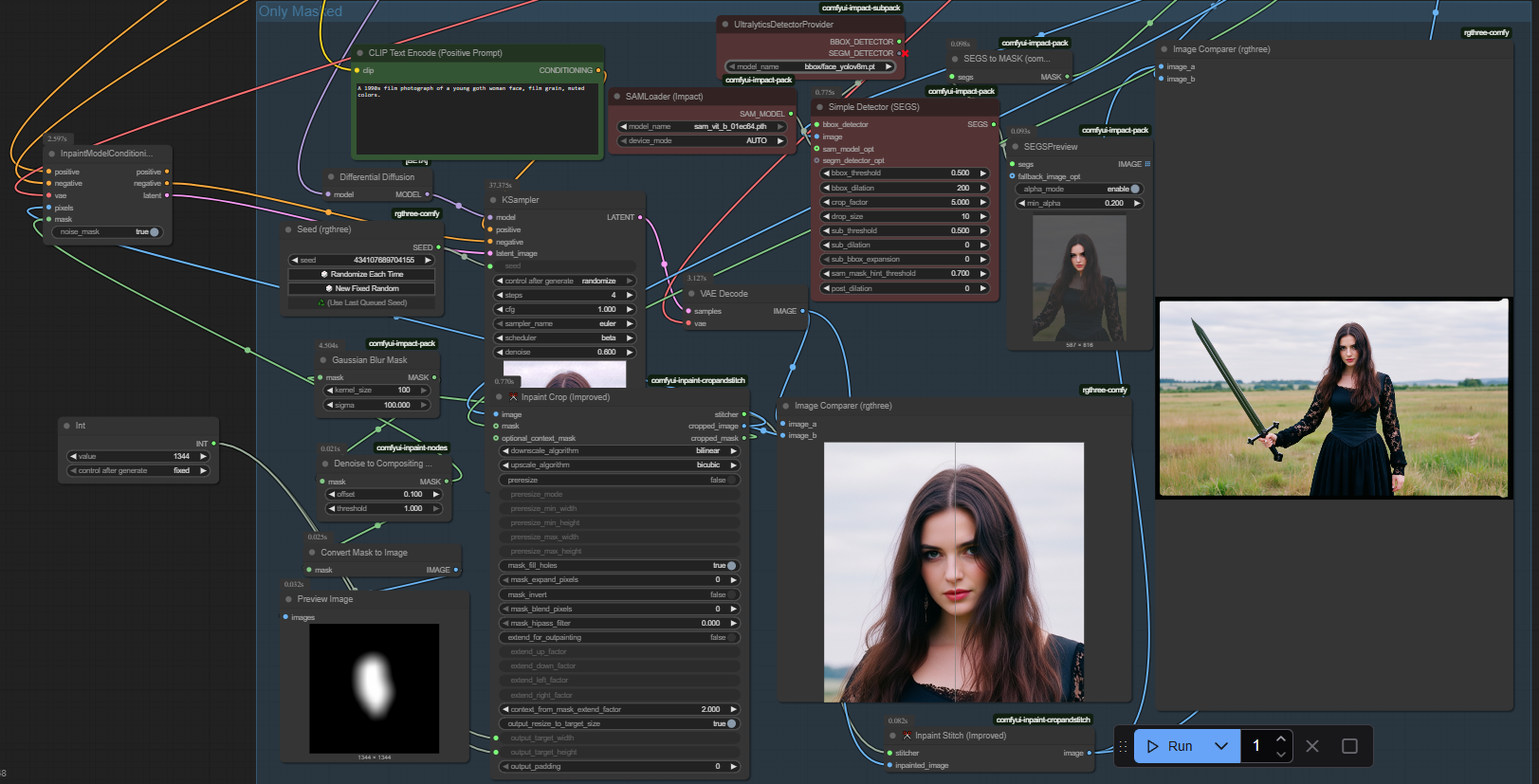
Task: Collapse the KSampler node via its title dot
Action: coord(493,200)
